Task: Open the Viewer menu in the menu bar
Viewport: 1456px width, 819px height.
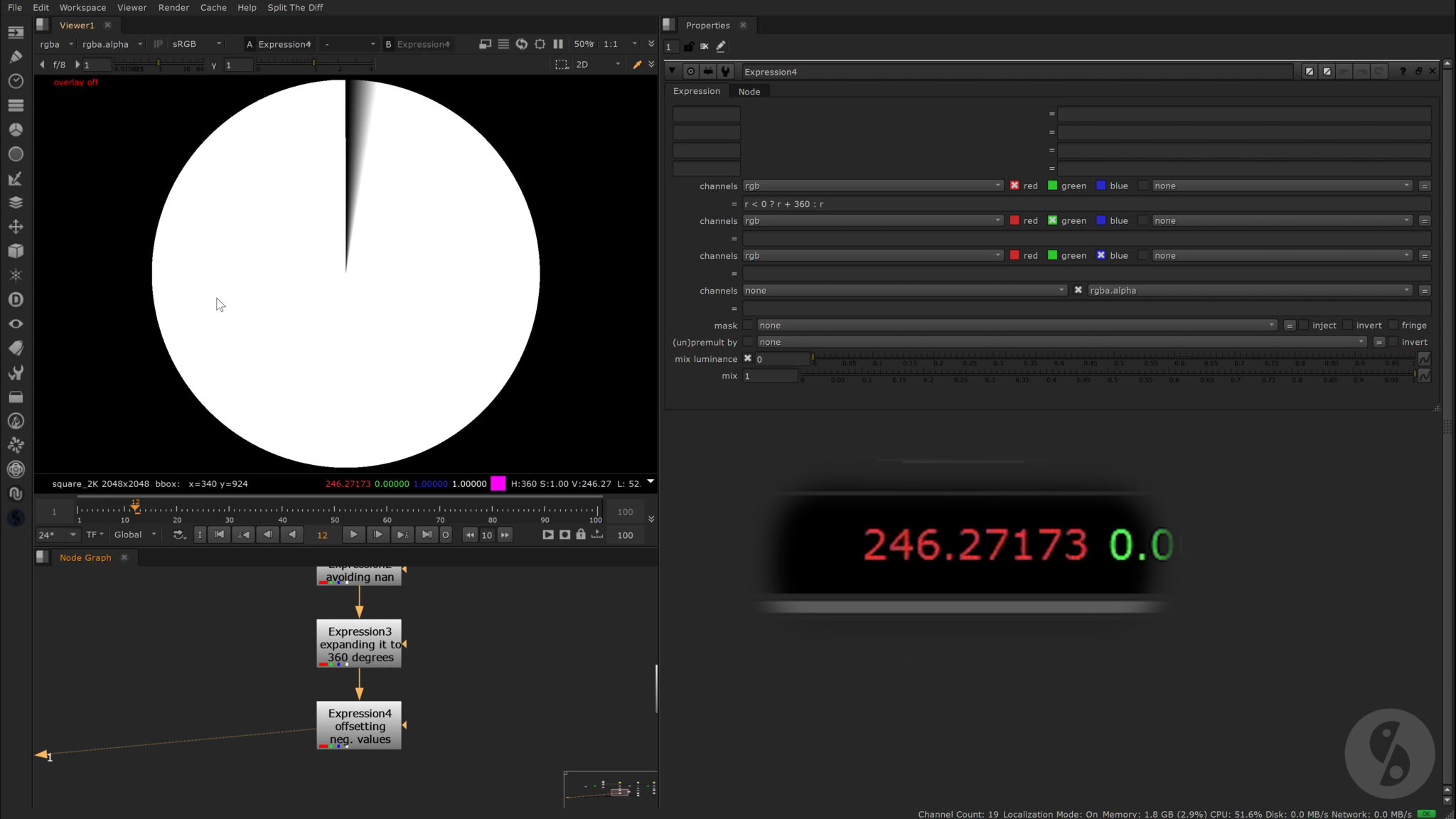Action: pos(132,7)
